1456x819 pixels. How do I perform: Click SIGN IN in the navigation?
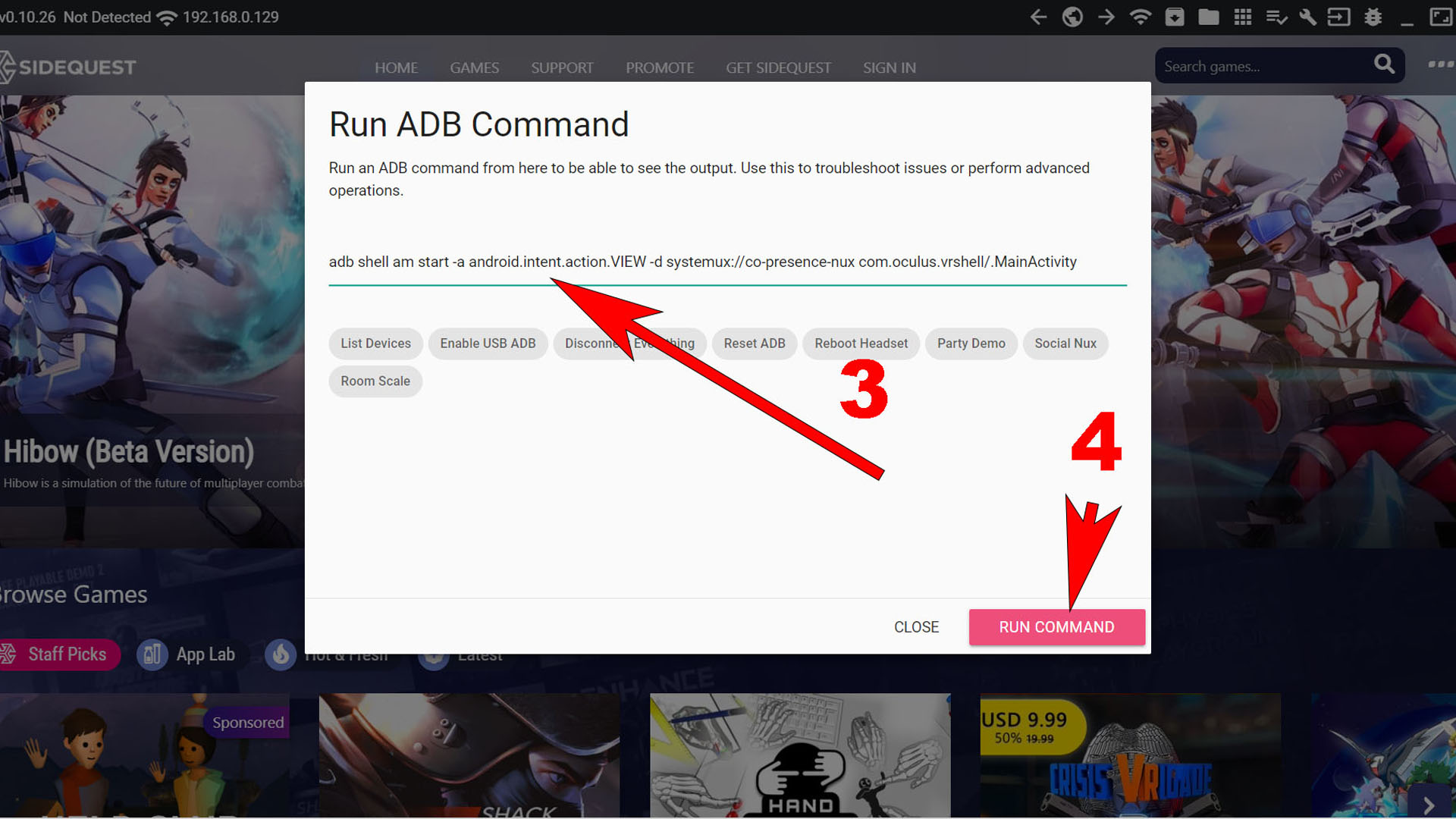coord(890,67)
